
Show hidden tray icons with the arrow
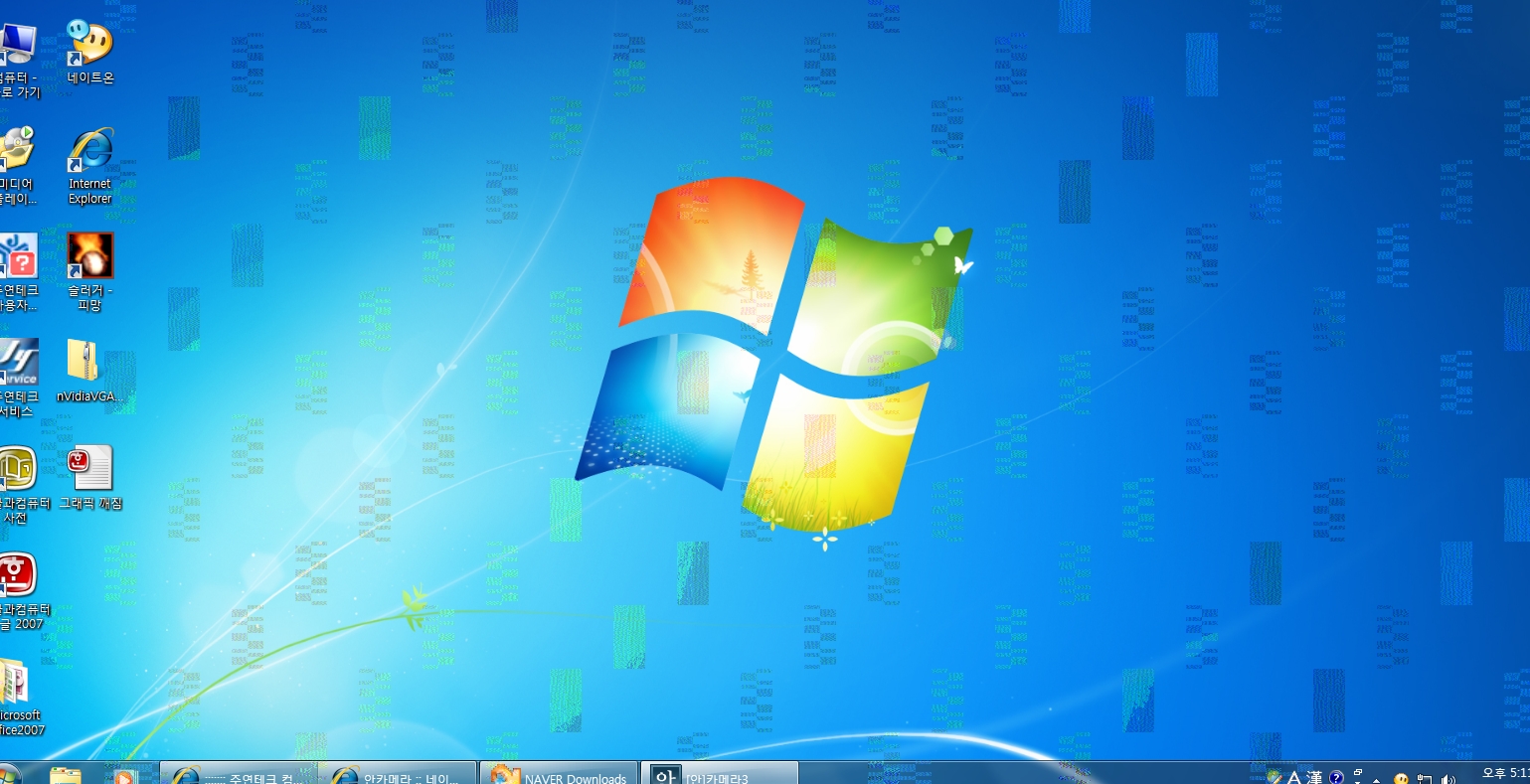[x=1377, y=780]
